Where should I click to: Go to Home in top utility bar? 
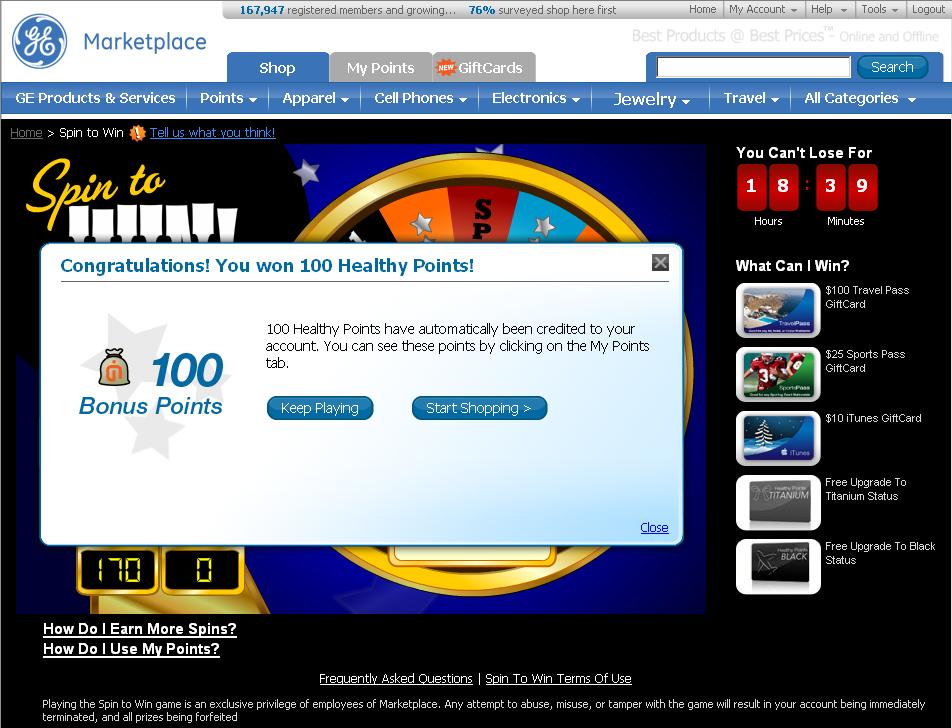coord(702,9)
